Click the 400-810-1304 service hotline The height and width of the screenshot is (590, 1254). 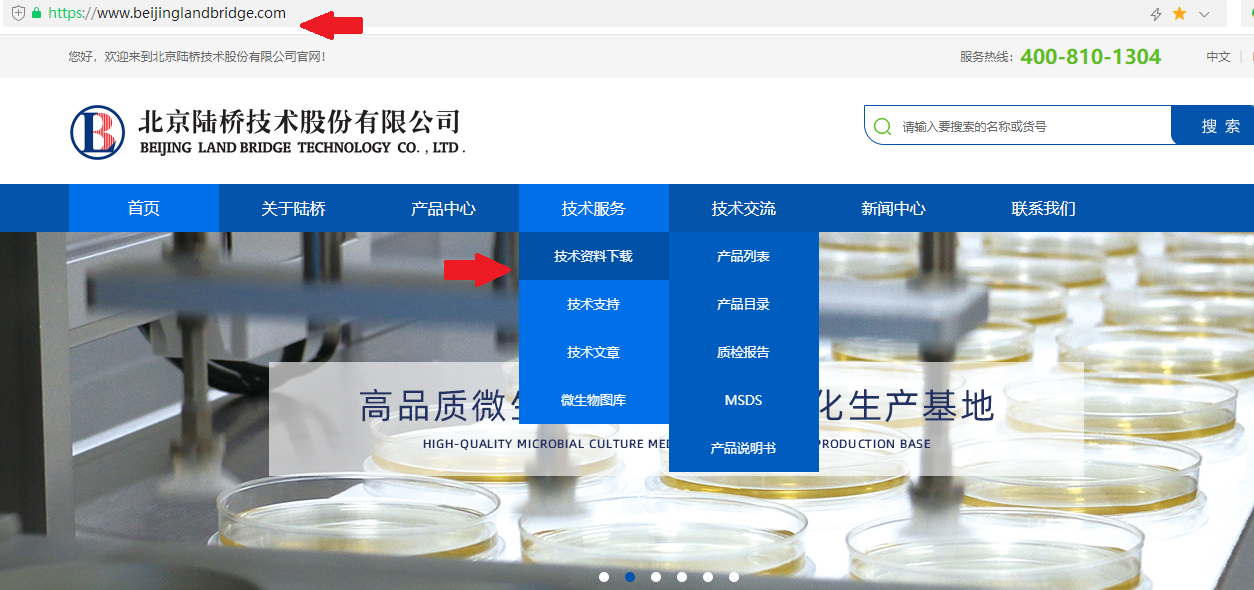1090,57
